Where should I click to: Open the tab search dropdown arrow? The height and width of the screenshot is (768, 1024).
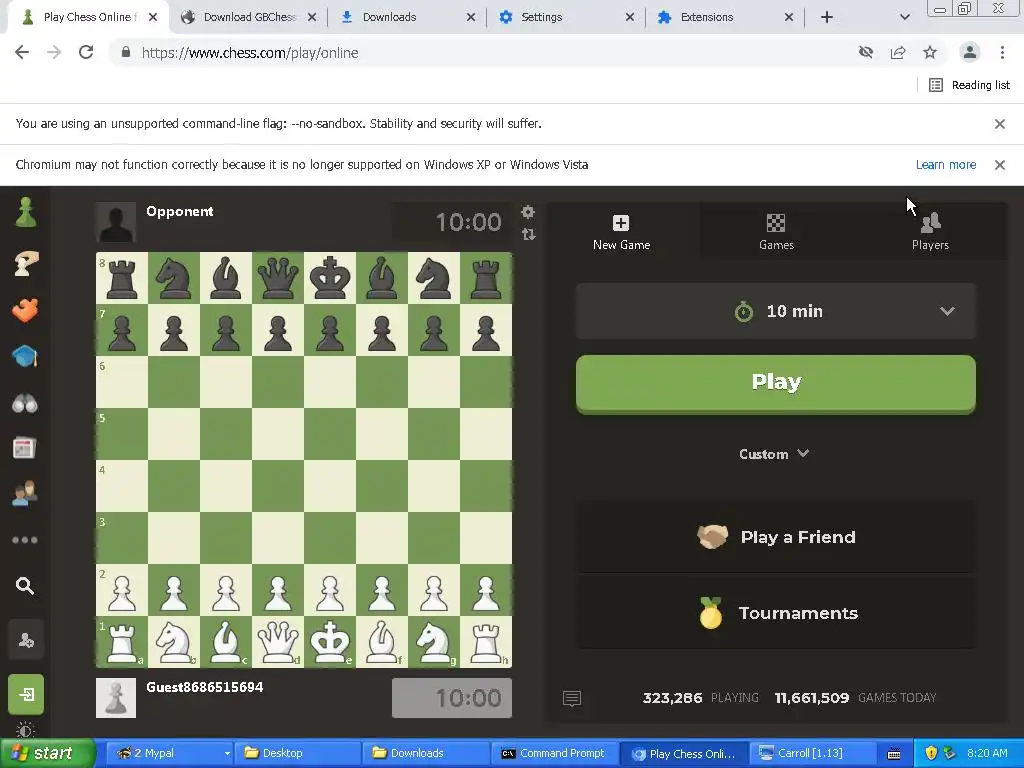coord(904,17)
